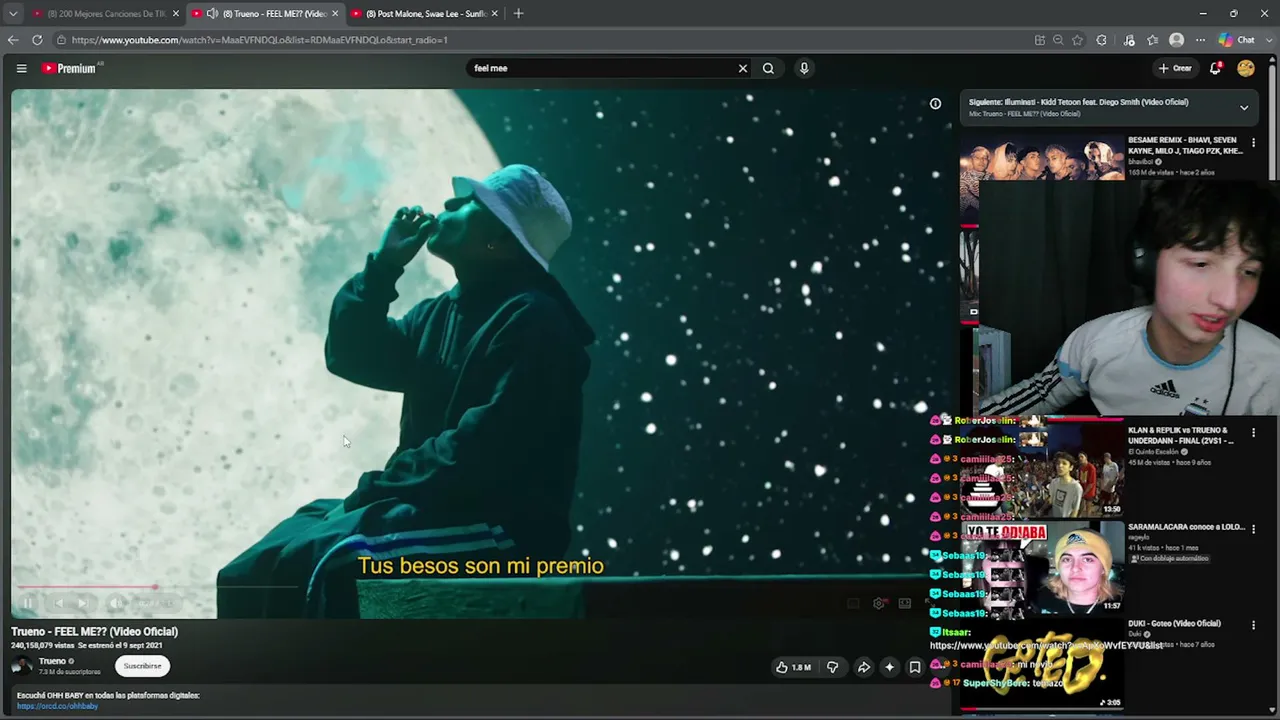Open DUKI - Goteo video title
The width and height of the screenshot is (1280, 720).
tap(1174, 623)
